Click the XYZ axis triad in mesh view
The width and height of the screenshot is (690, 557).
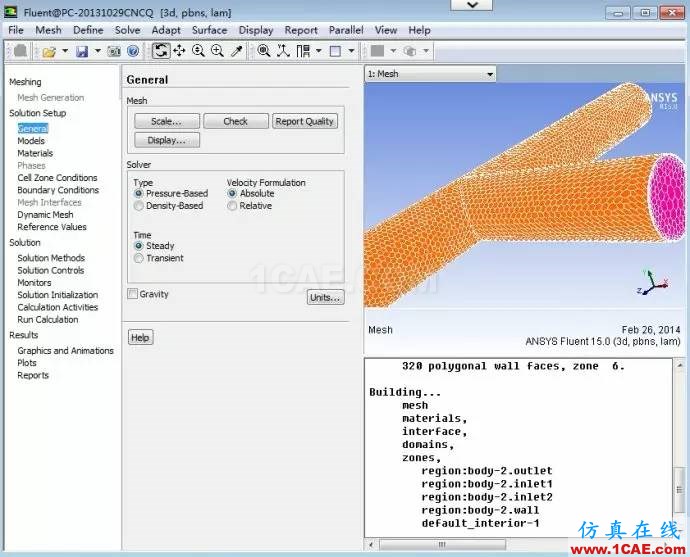click(x=653, y=282)
